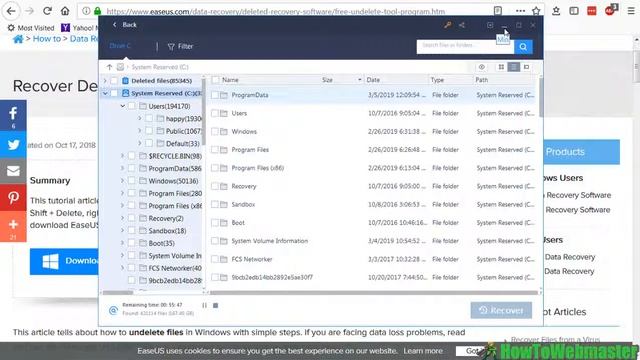
Task: Check the Windows folder row checkbox
Action: pyautogui.click(x=215, y=131)
